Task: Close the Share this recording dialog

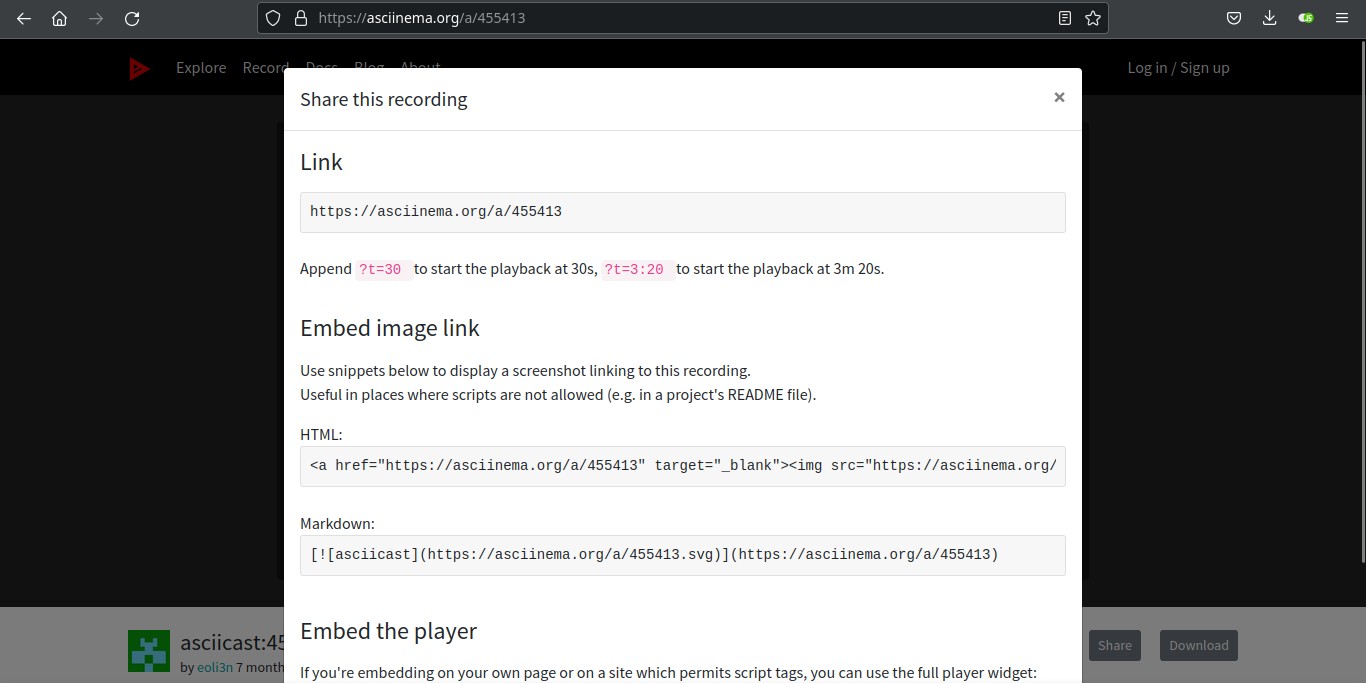Action: point(1059,97)
